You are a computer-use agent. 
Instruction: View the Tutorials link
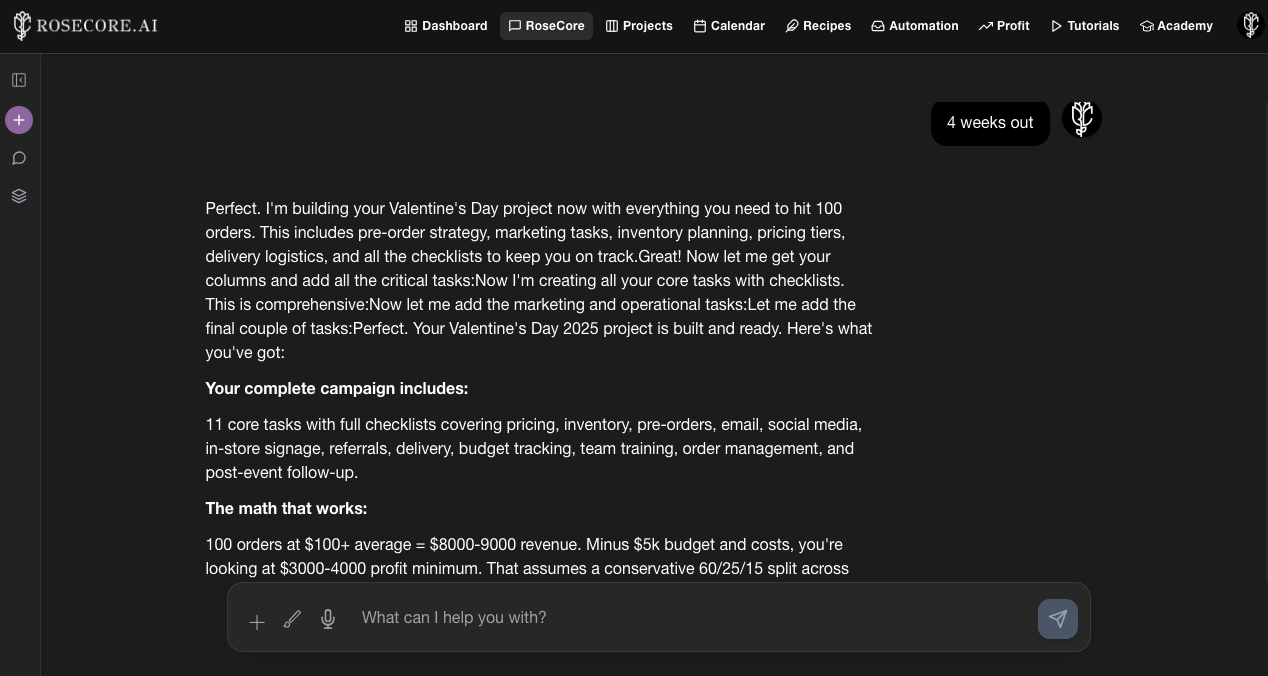(x=1085, y=26)
